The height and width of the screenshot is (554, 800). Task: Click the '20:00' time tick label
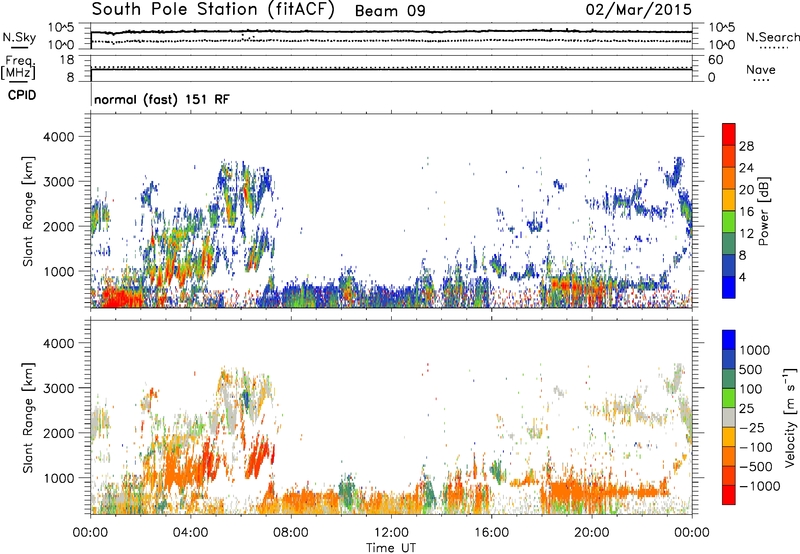591,533
